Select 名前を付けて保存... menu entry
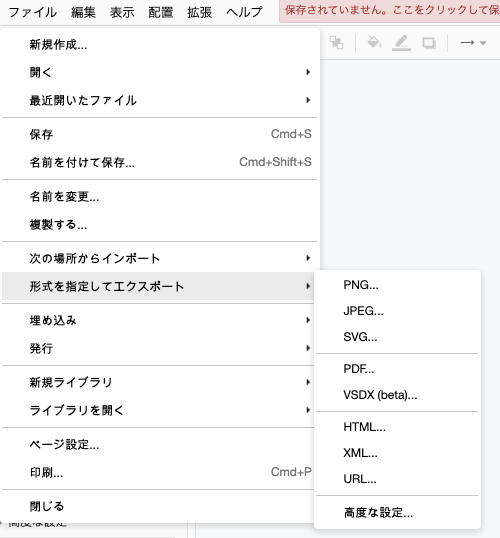Image resolution: width=500 pixels, height=538 pixels. tap(159, 162)
